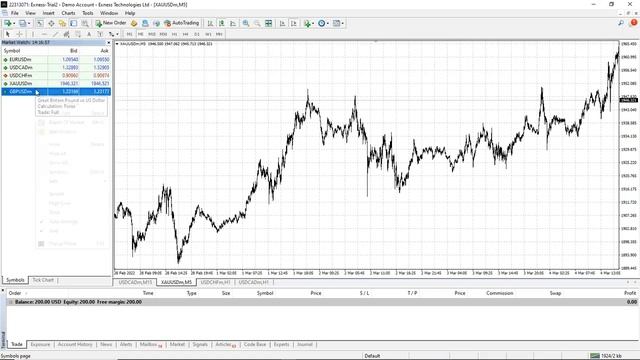The width and height of the screenshot is (640, 360).
Task: Open the Profiles toolbar icon
Action: click(23, 23)
